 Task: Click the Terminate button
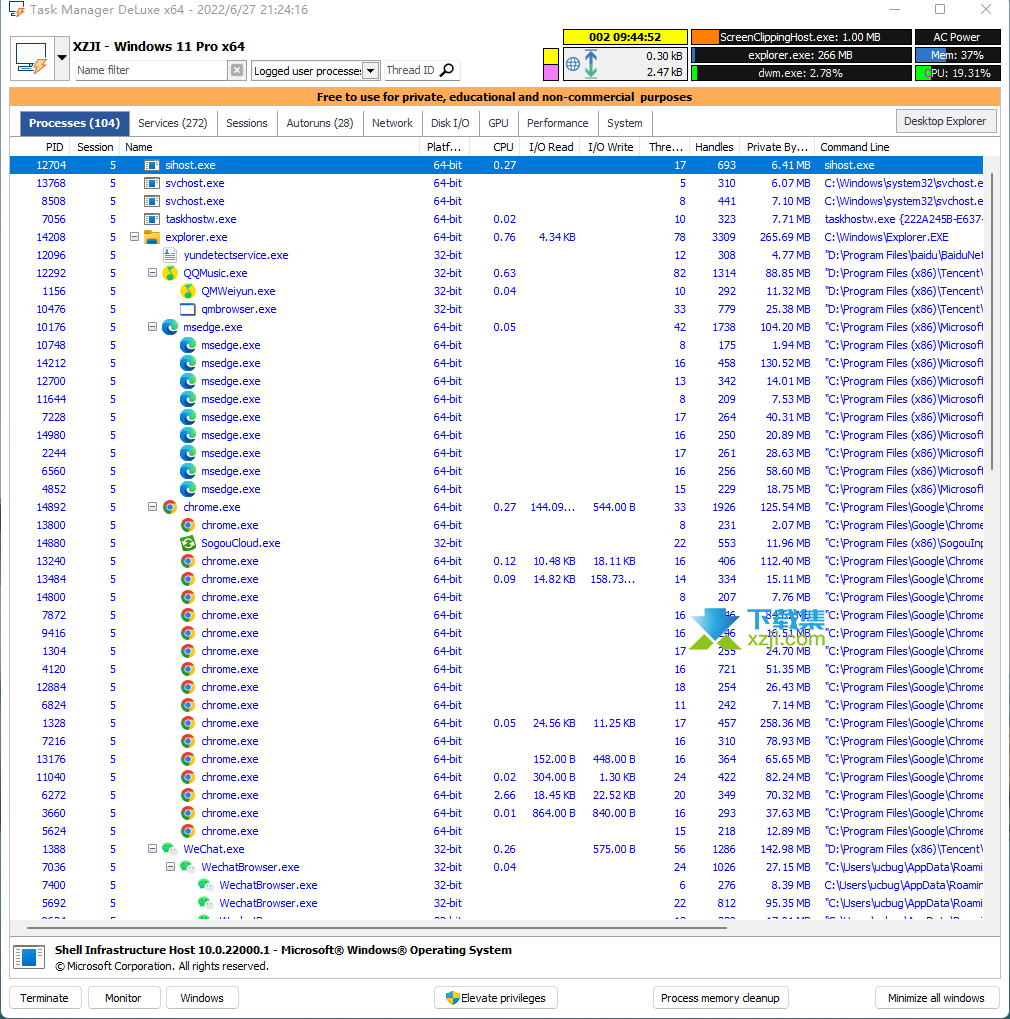coord(44,998)
